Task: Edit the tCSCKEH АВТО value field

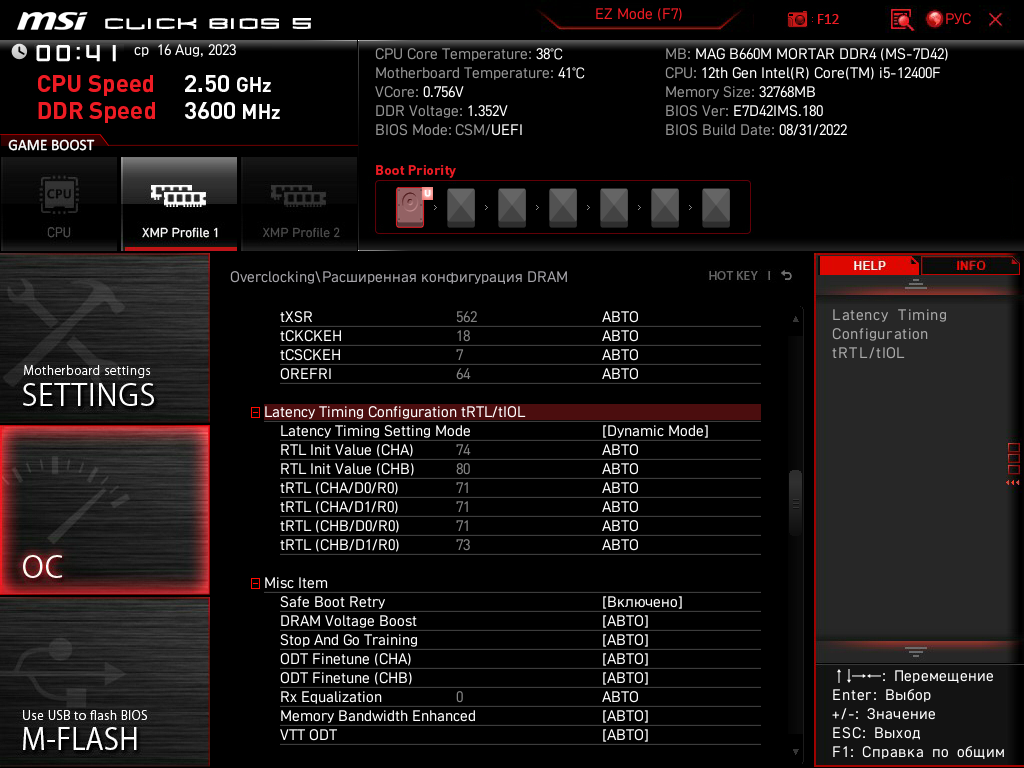Action: click(620, 355)
